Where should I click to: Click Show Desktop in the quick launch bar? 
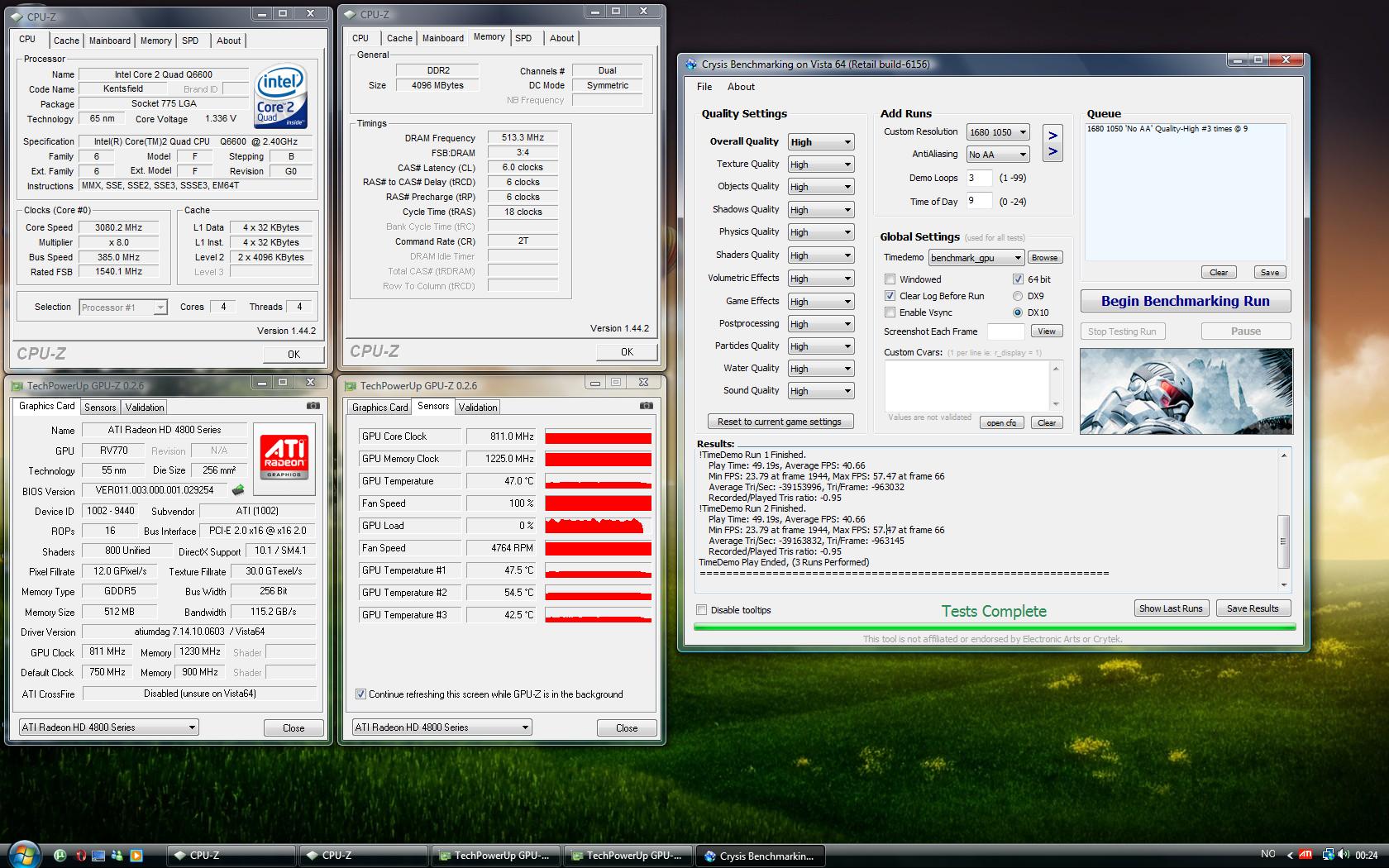[x=98, y=856]
